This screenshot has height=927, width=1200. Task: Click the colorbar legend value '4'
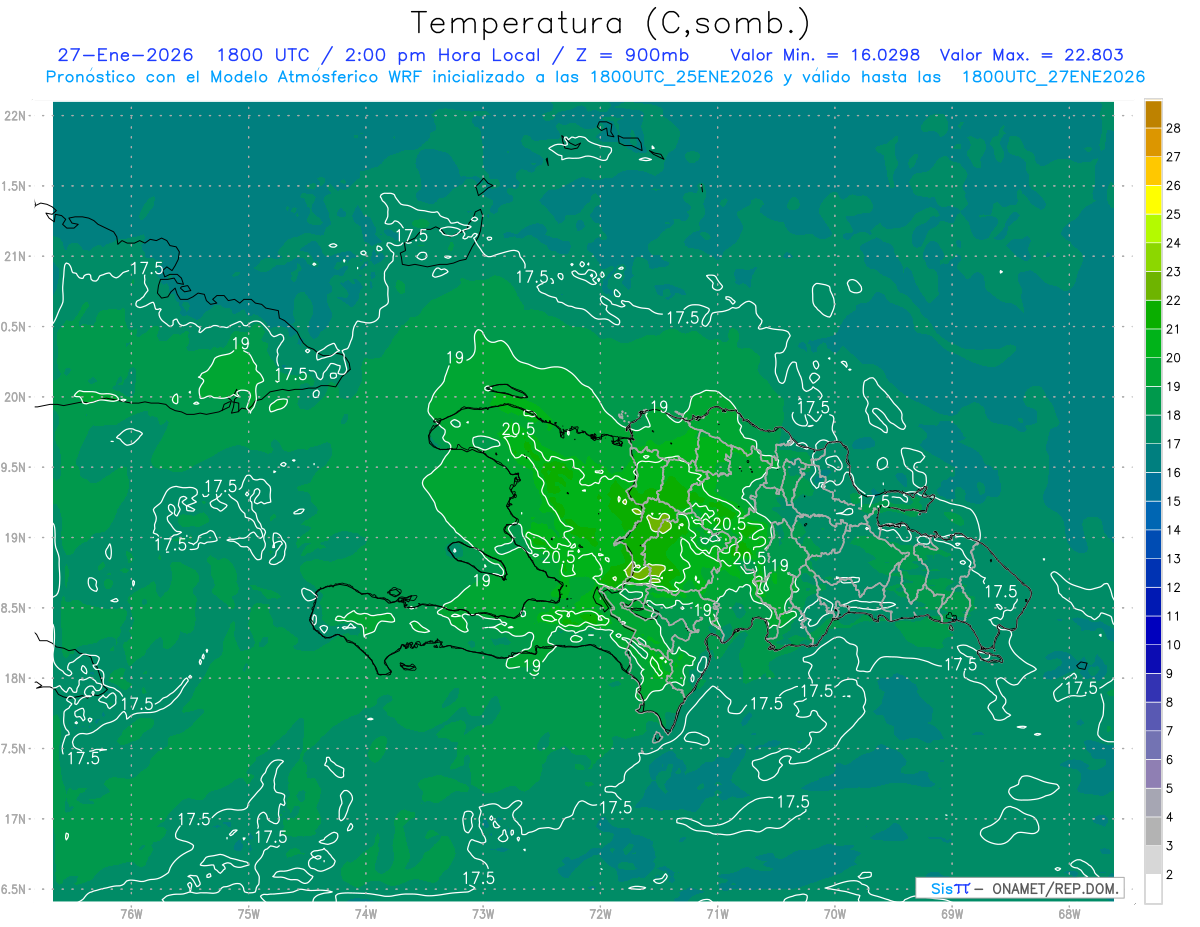(1170, 818)
